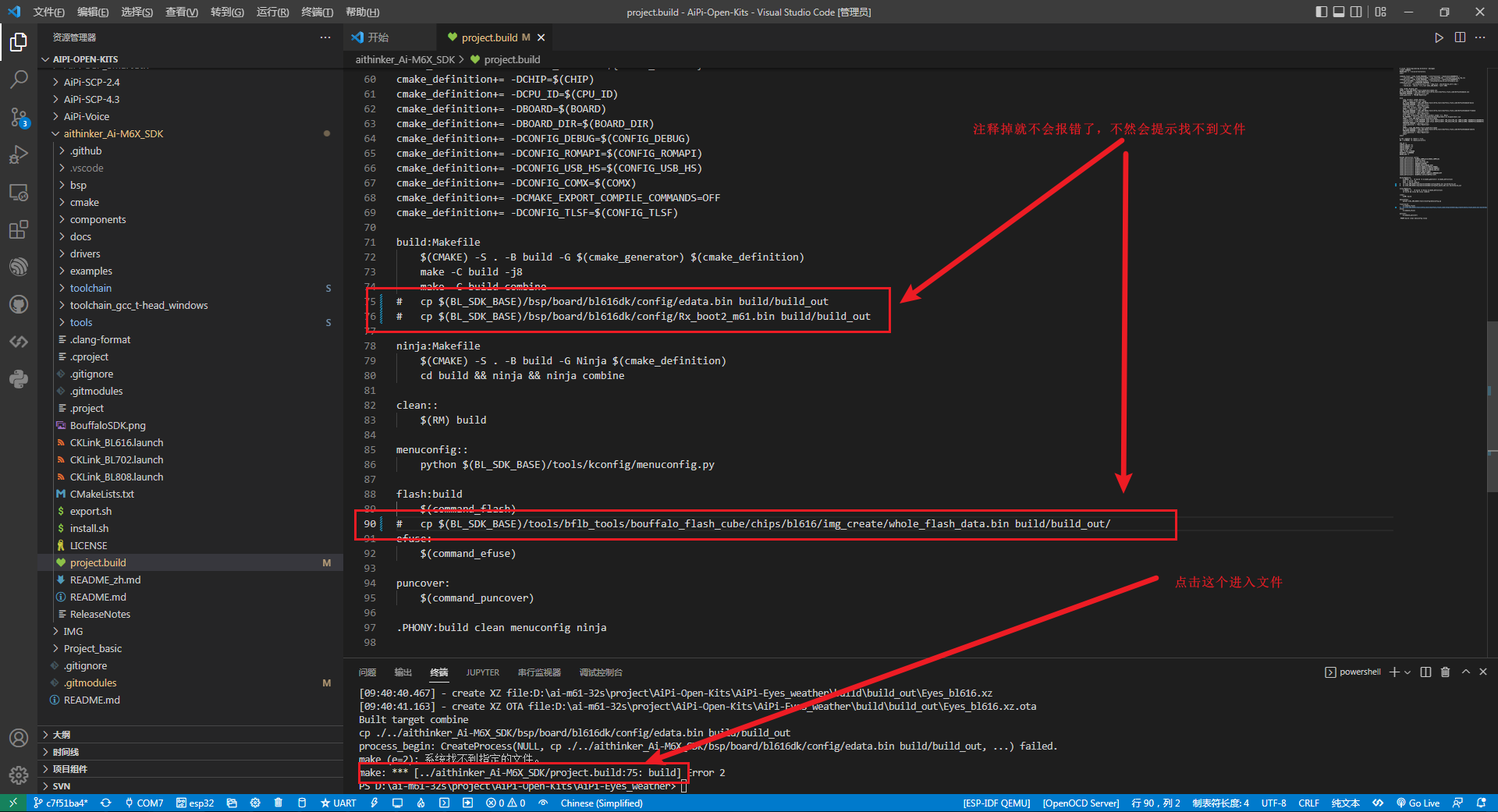Click UTF-8 encoding in status bar
The height and width of the screenshot is (812, 1498).
tap(1273, 803)
